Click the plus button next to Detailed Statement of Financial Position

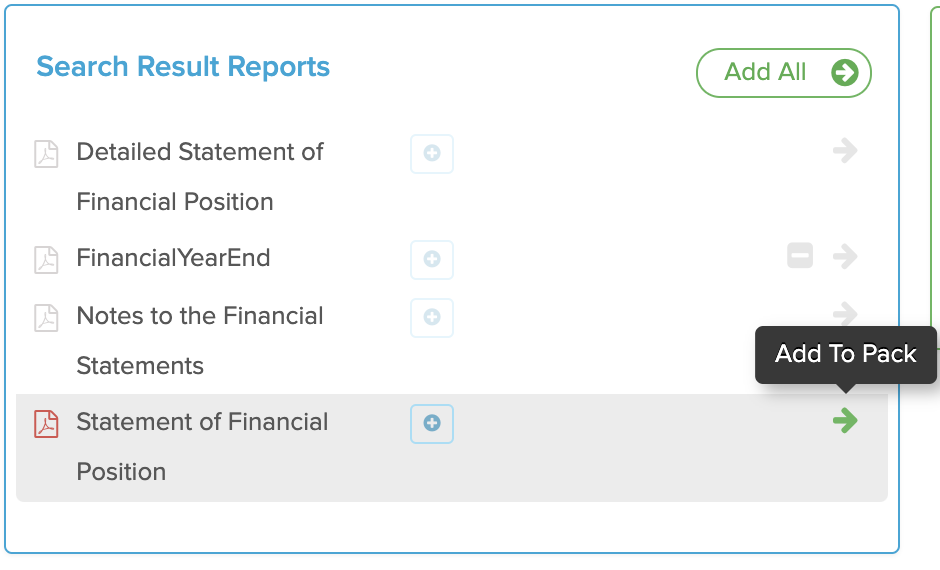coord(432,153)
